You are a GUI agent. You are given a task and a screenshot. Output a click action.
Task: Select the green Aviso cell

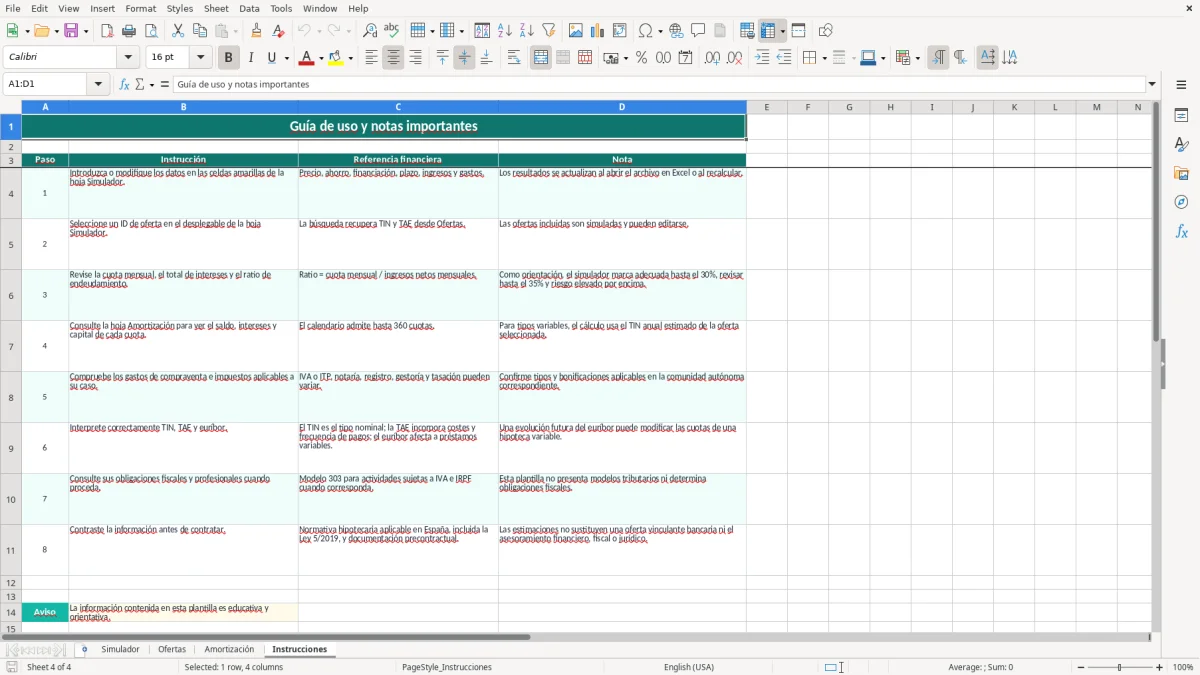[45, 612]
